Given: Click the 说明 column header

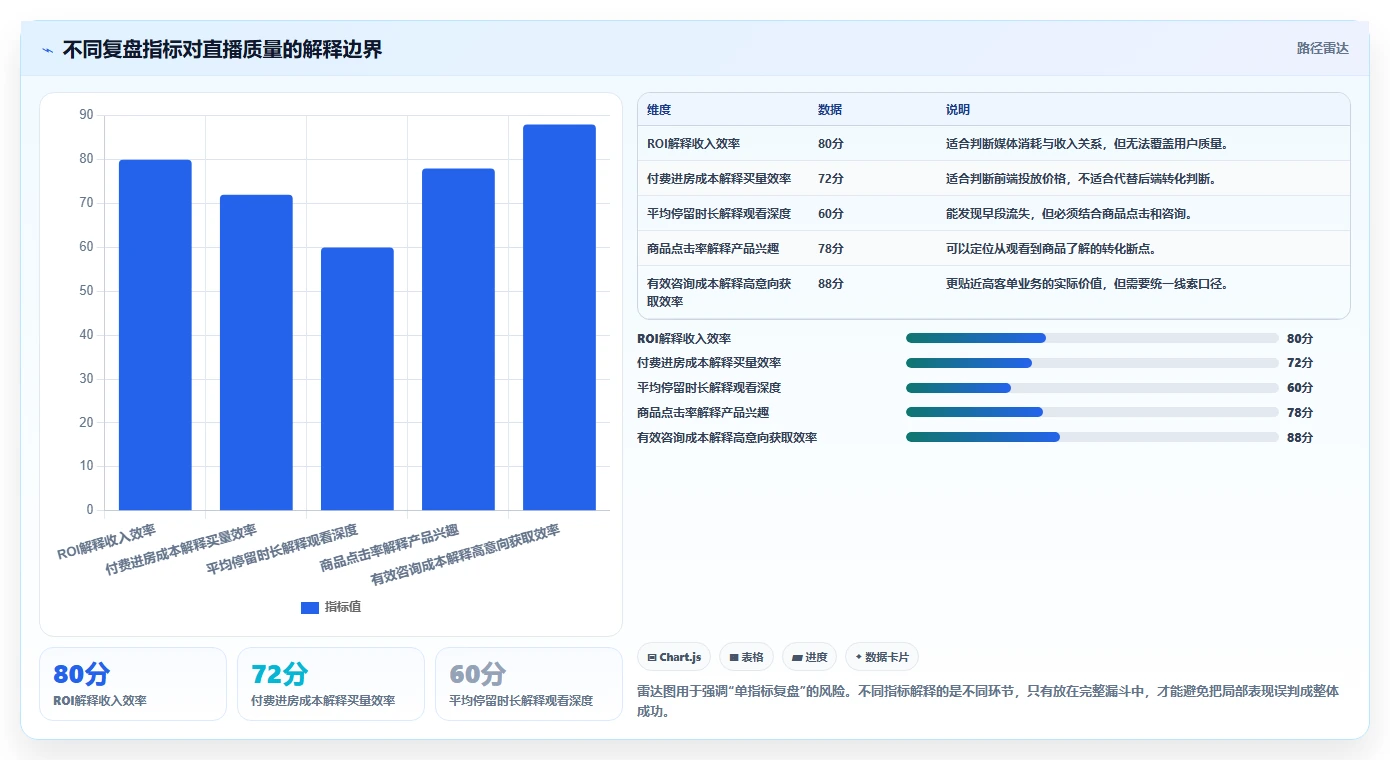Looking at the screenshot, I should click(x=958, y=110).
